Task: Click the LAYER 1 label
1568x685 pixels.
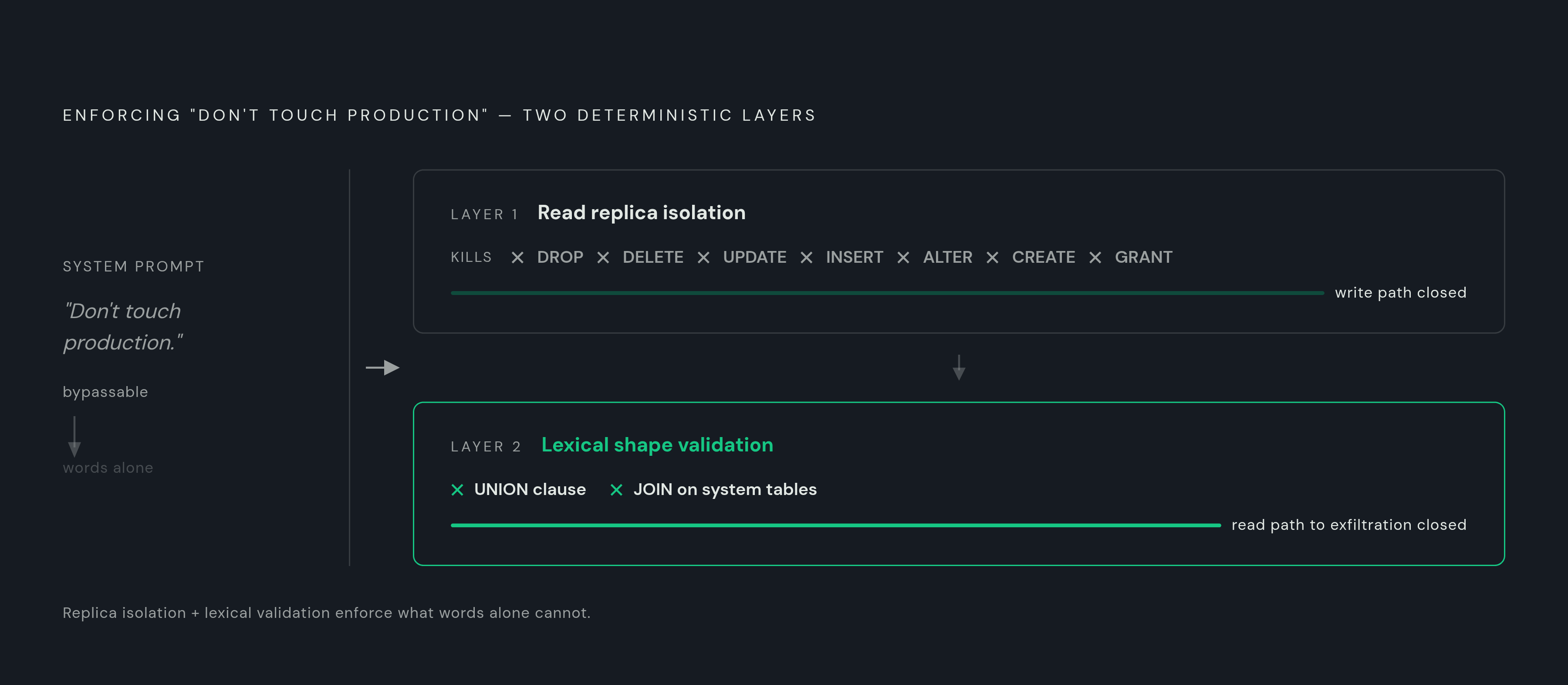Action: click(484, 214)
